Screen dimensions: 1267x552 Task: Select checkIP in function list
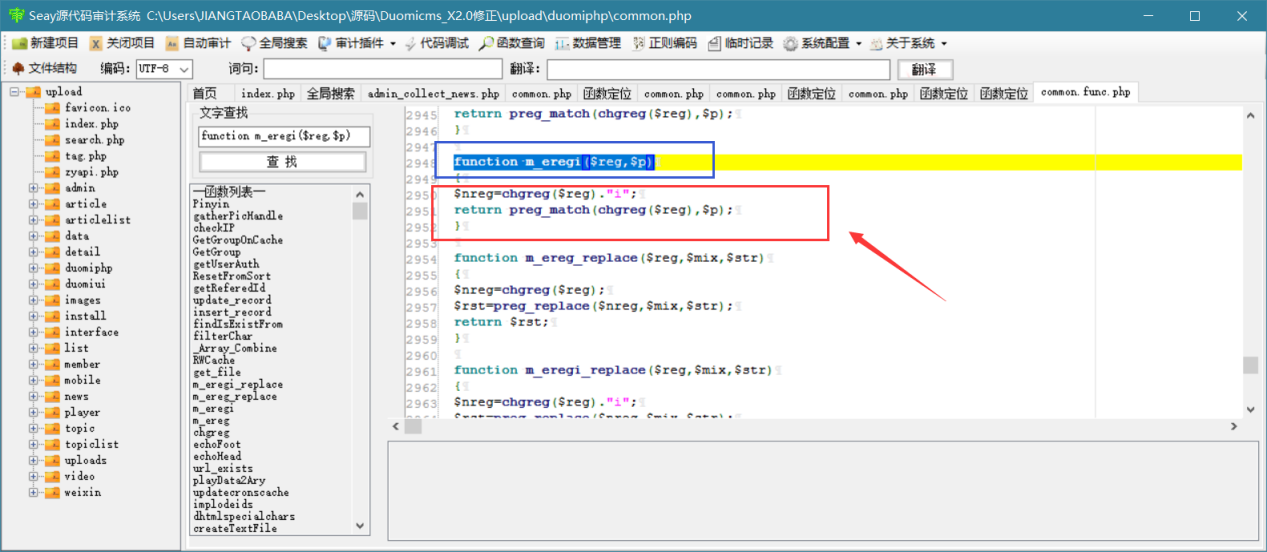tap(213, 228)
